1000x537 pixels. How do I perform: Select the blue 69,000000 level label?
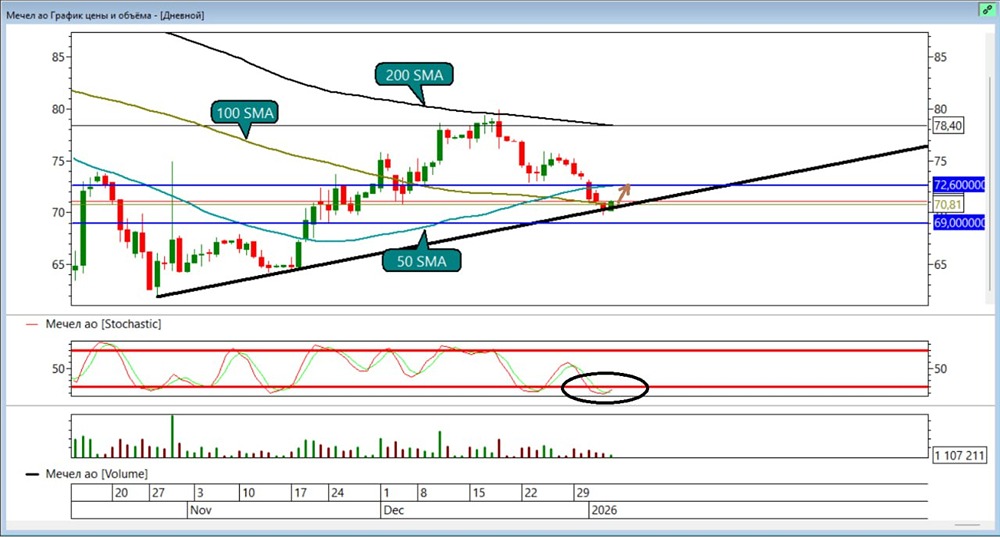click(x=959, y=223)
